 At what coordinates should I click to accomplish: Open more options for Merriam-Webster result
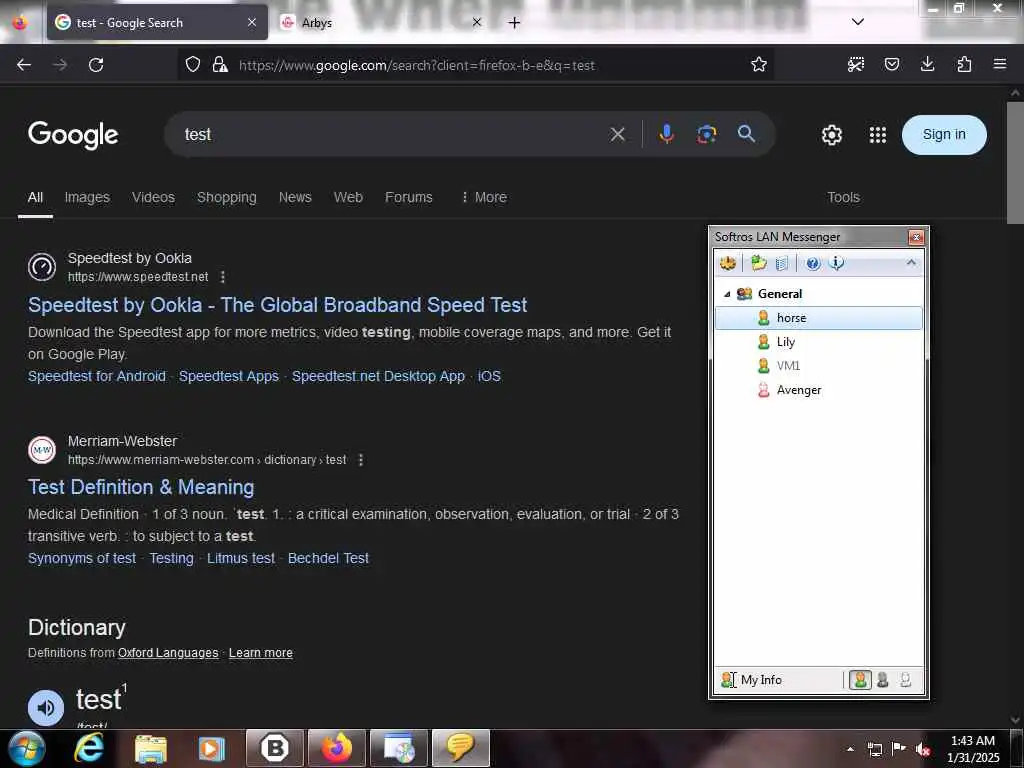pyautogui.click(x=360, y=460)
